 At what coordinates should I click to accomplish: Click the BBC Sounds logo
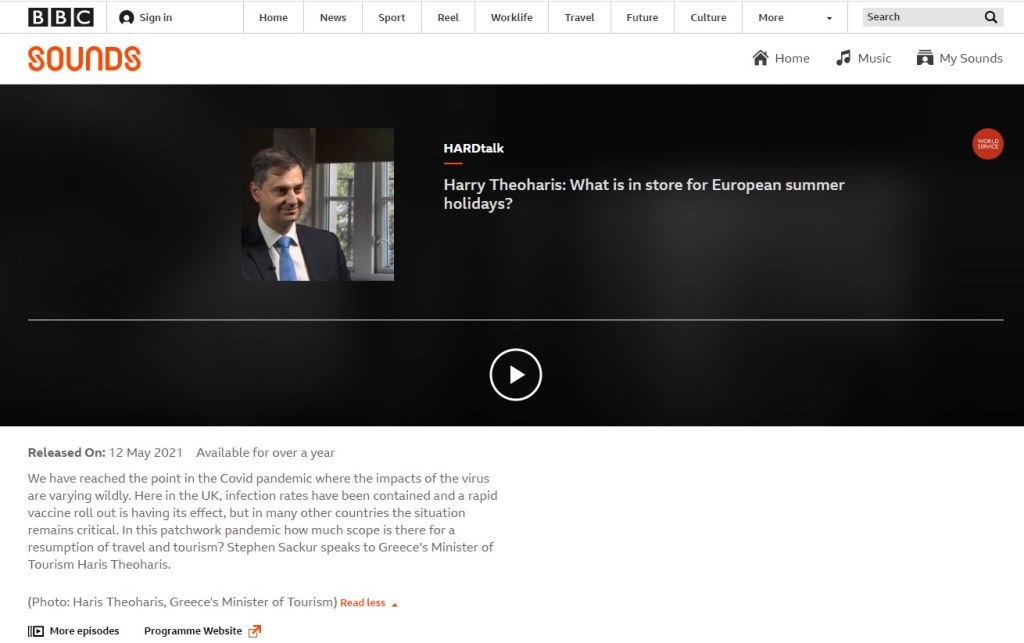click(84, 59)
